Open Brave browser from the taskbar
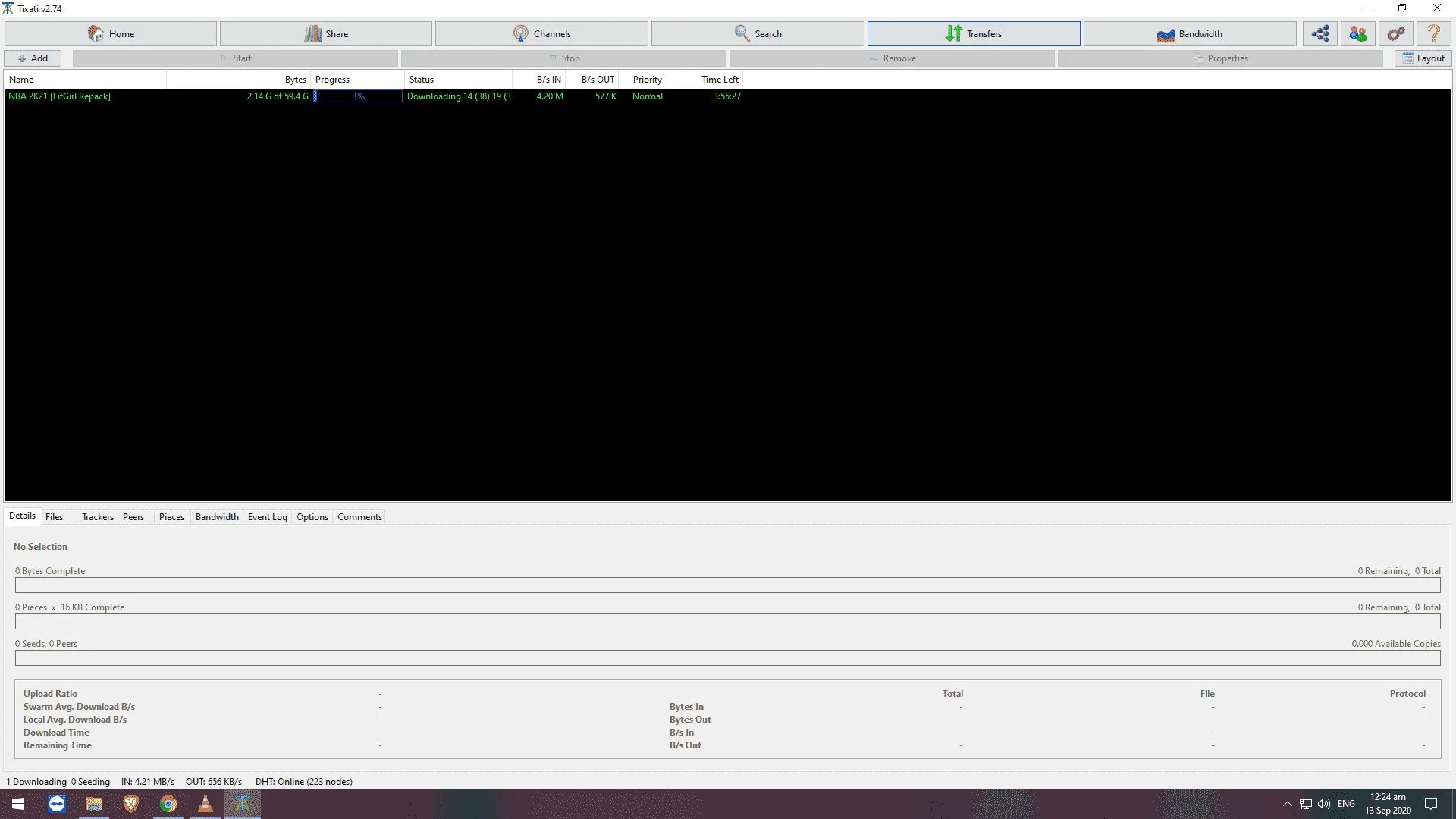 point(131,804)
